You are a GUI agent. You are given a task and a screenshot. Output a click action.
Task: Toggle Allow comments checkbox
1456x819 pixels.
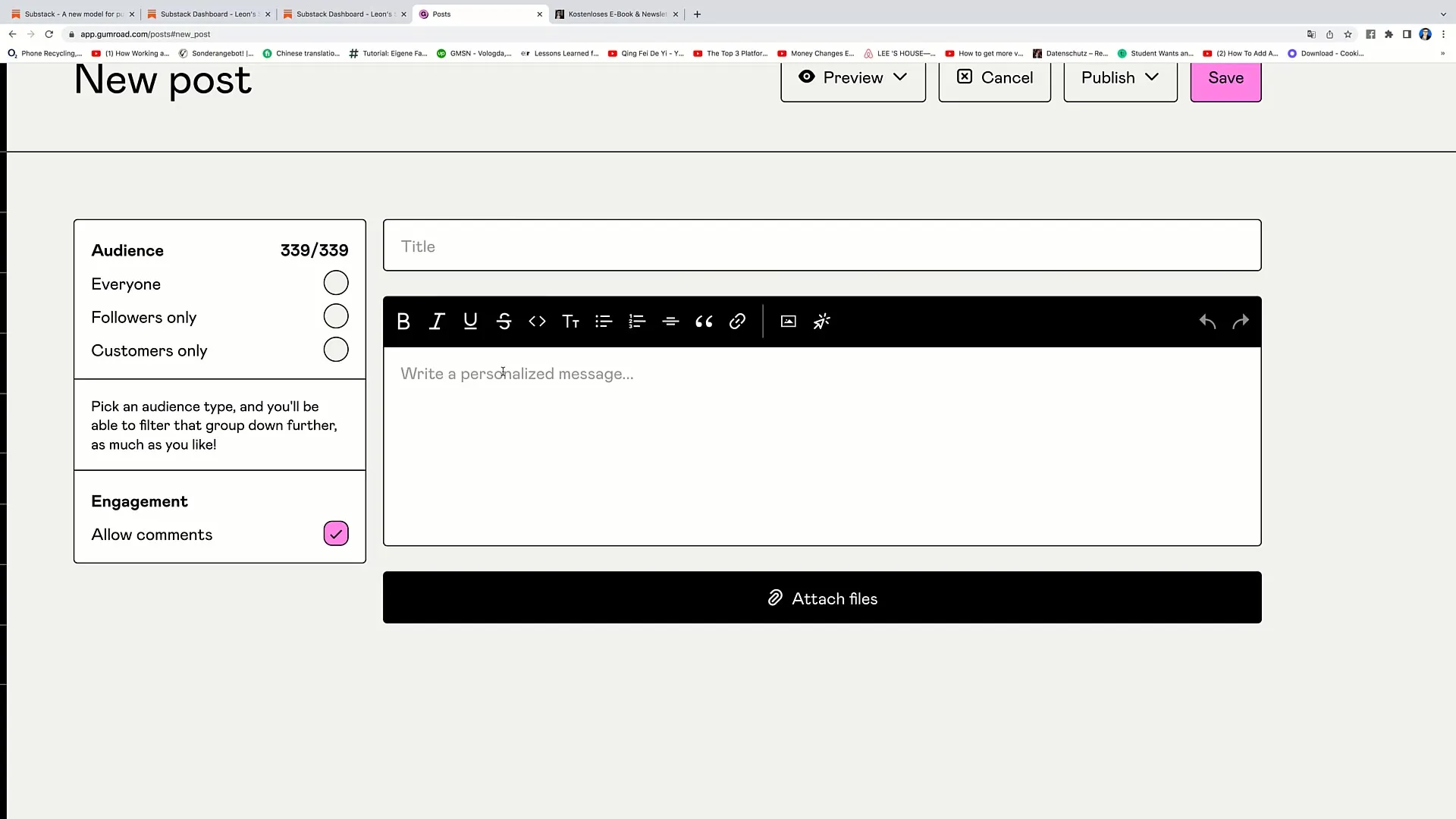tap(336, 534)
